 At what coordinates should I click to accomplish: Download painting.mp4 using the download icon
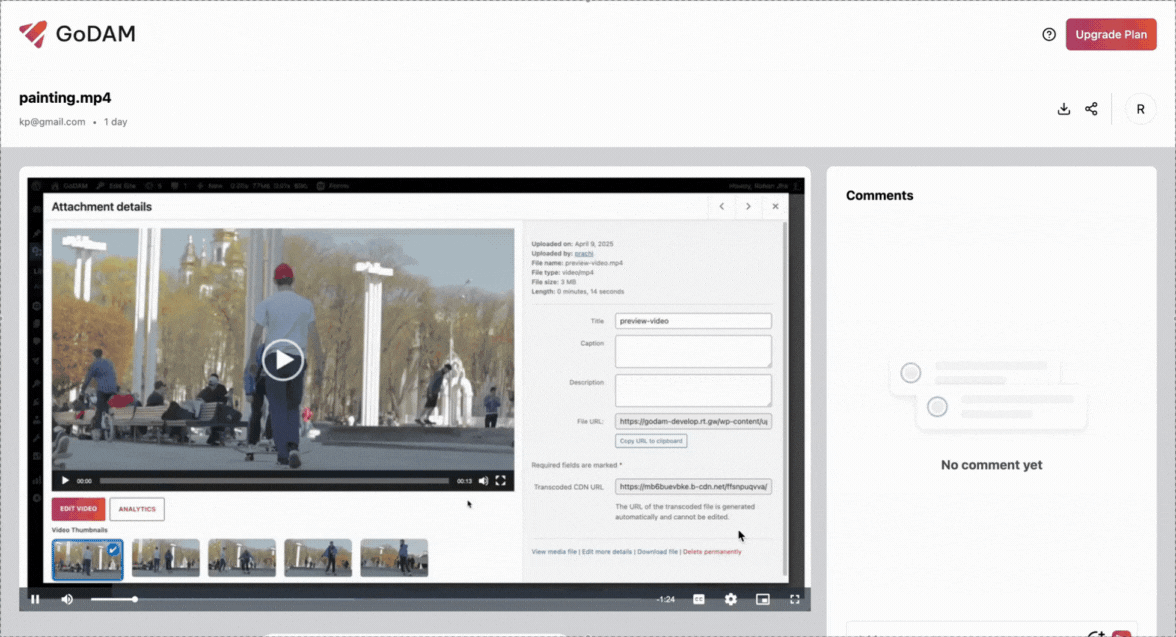(1064, 109)
